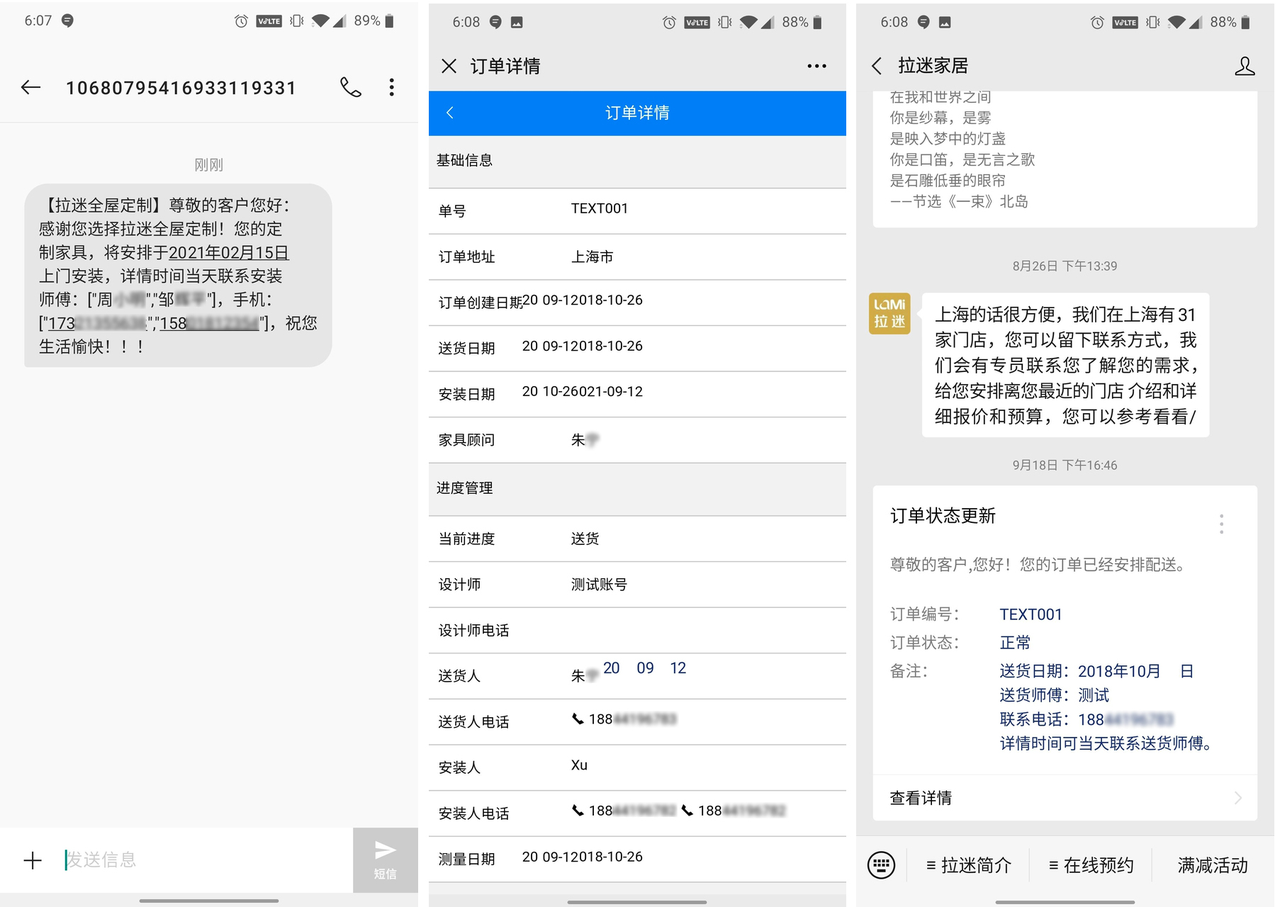Select the 设计师 value 测试账号

click(x=599, y=585)
